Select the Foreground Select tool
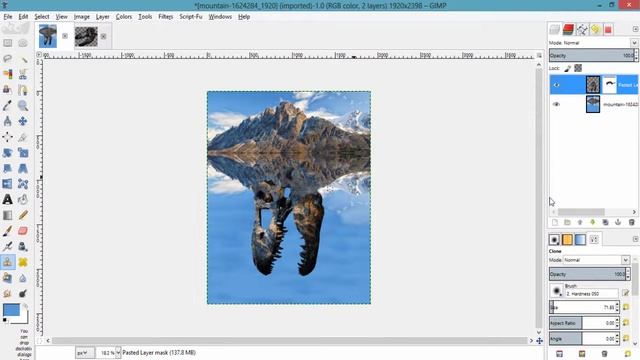 click(x=7, y=90)
